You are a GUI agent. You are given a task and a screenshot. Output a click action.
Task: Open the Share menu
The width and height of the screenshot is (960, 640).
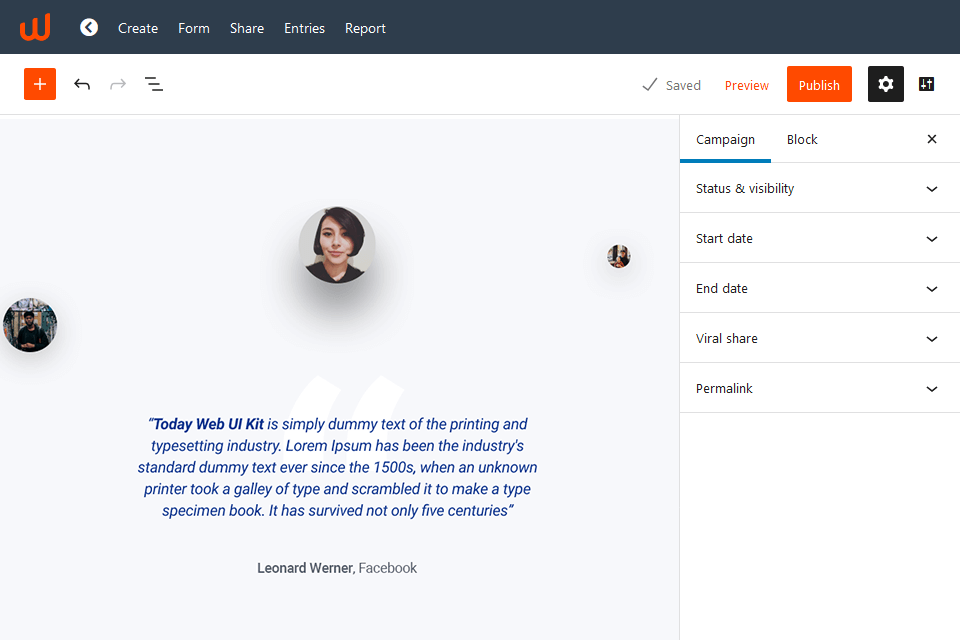(246, 28)
